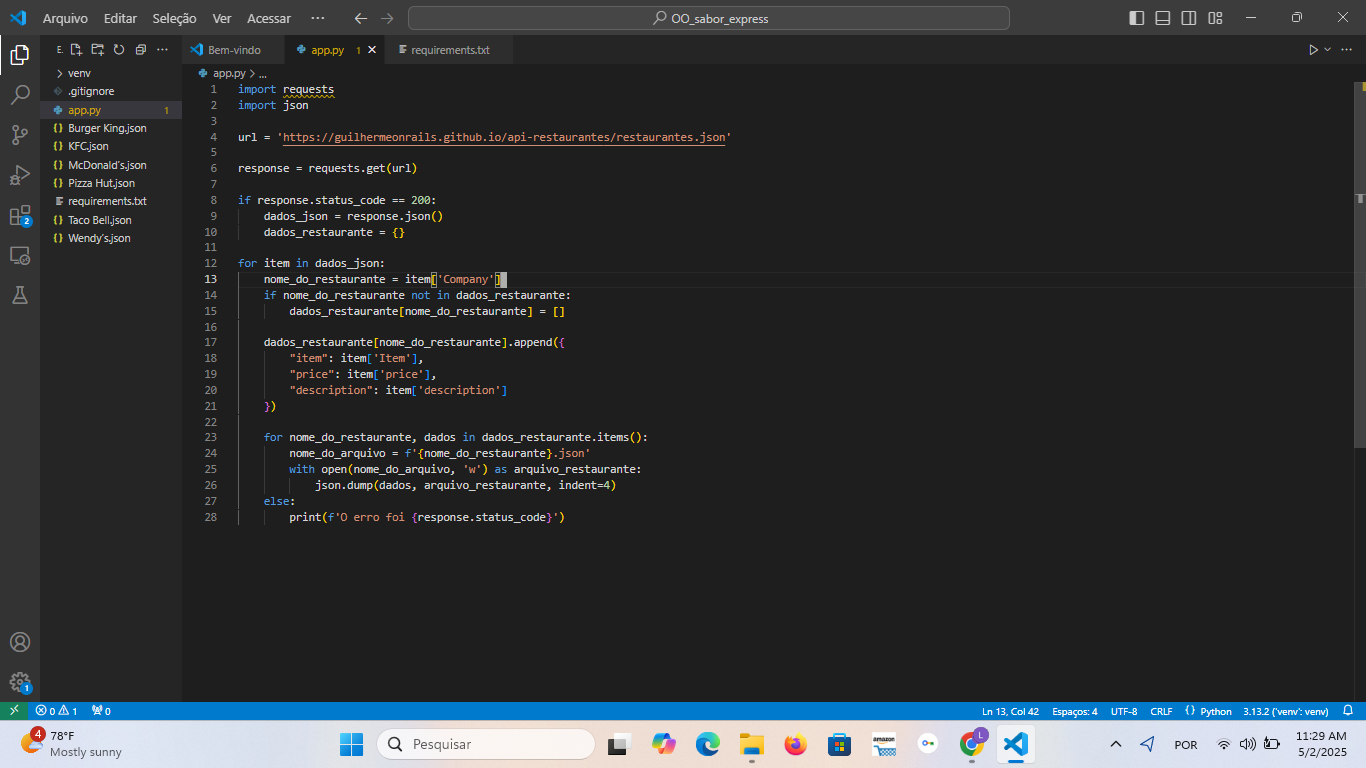Image resolution: width=1366 pixels, height=768 pixels.
Task: Click the breadcrumb ellipsis after app.py
Action: (263, 73)
